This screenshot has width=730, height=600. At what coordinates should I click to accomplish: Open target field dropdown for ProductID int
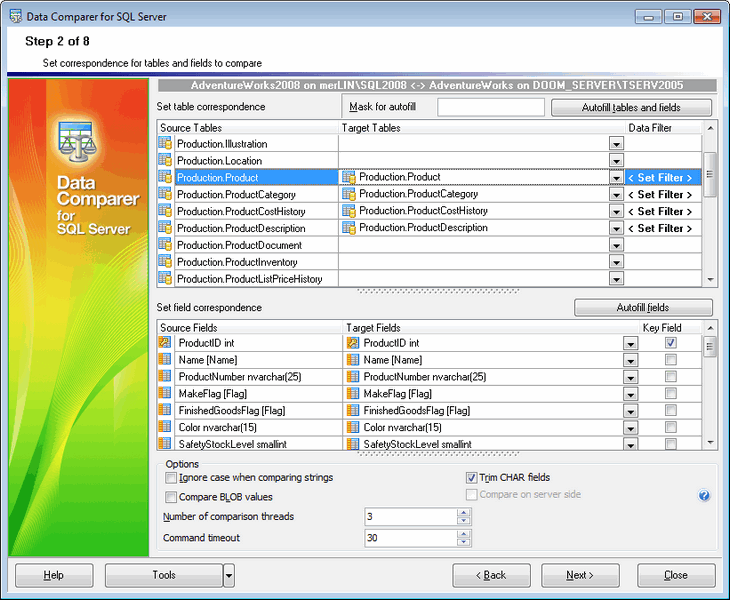(x=630, y=344)
